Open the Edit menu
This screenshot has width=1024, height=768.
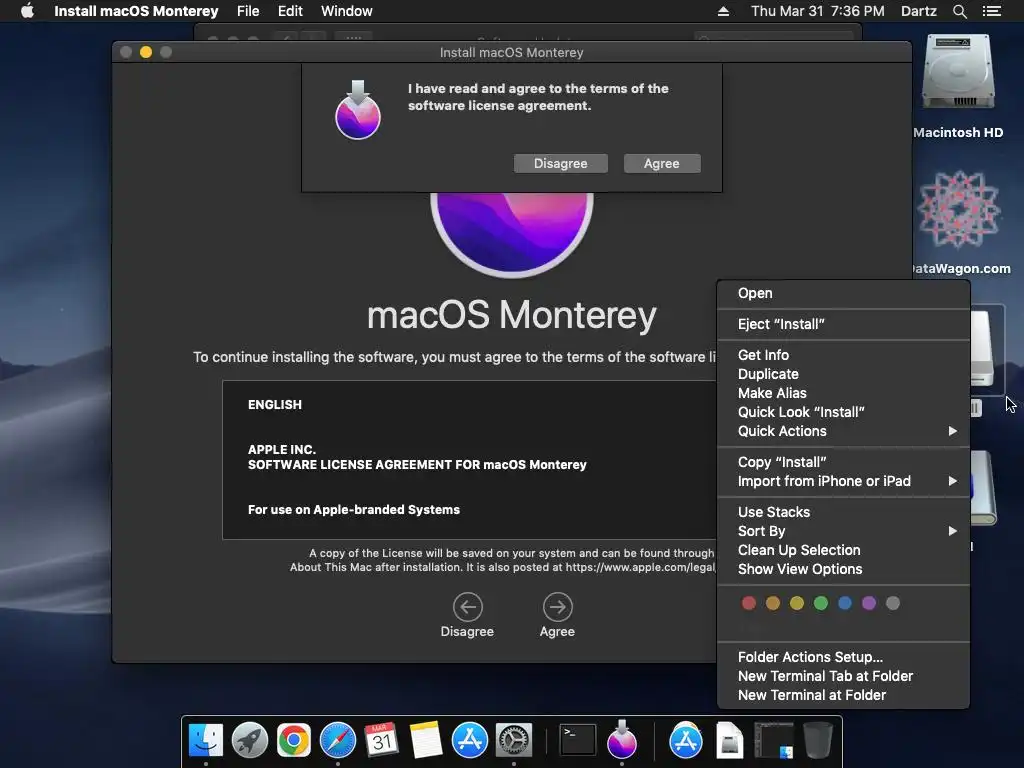[290, 11]
